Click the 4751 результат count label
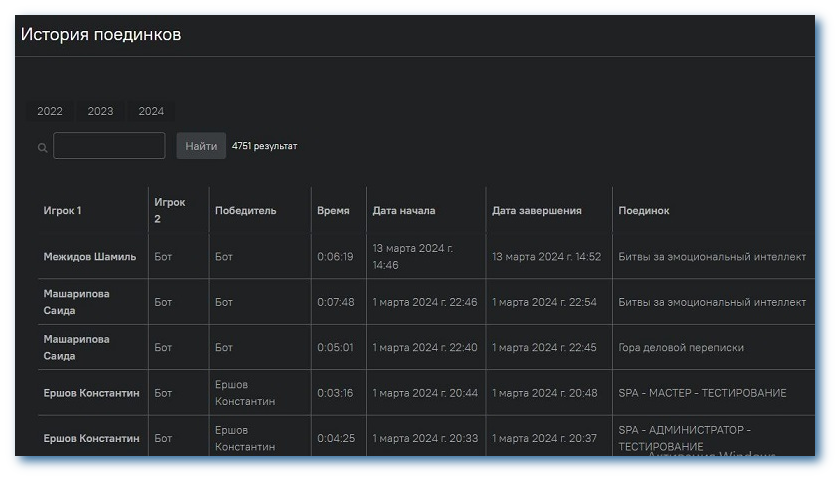This screenshot has height=481, width=840. [264, 146]
